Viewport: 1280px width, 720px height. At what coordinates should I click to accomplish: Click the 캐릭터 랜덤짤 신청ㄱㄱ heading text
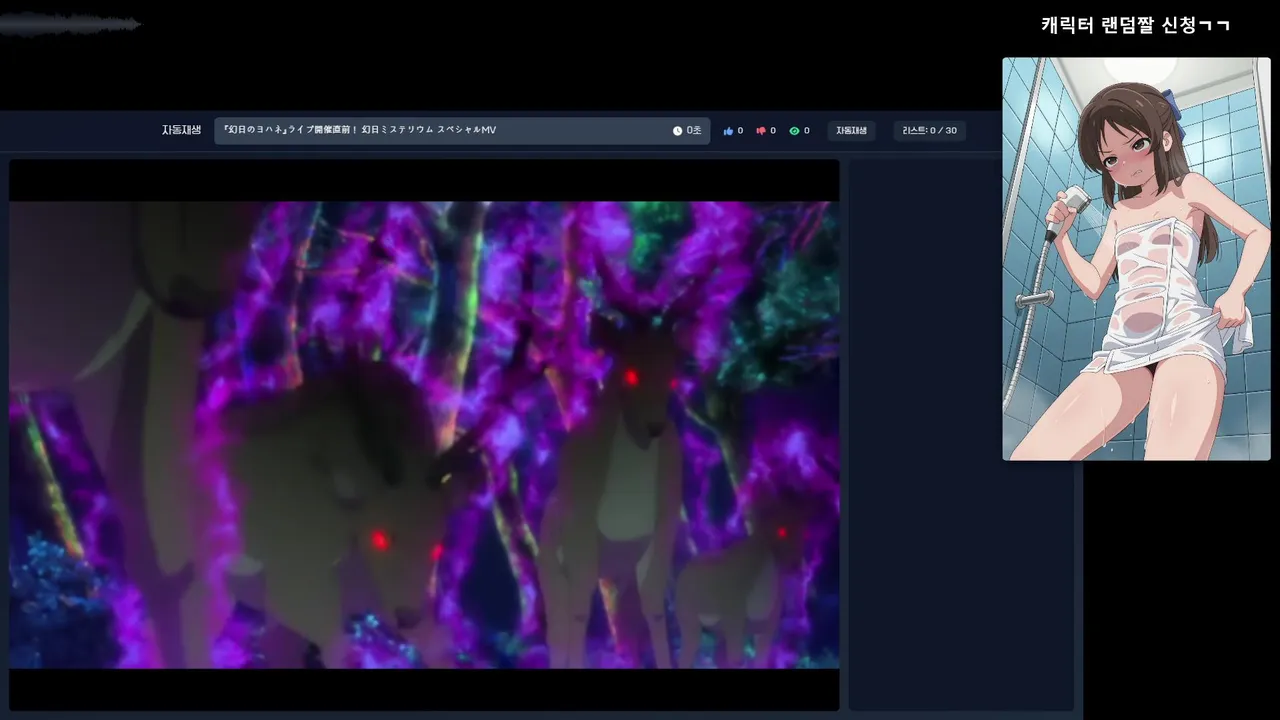(x=1136, y=25)
